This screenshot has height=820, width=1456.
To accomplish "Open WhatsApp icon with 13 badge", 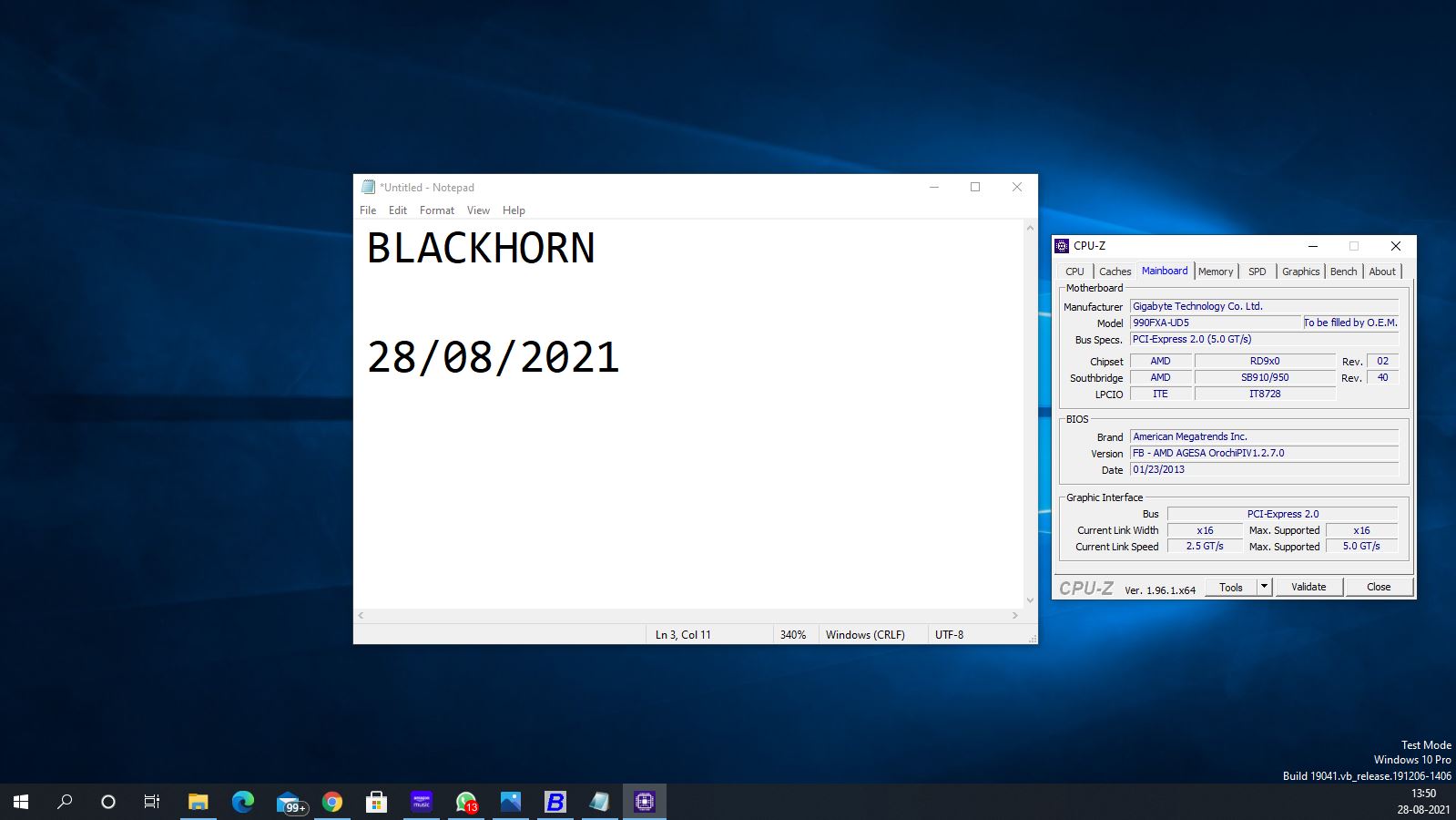I will coord(466,802).
